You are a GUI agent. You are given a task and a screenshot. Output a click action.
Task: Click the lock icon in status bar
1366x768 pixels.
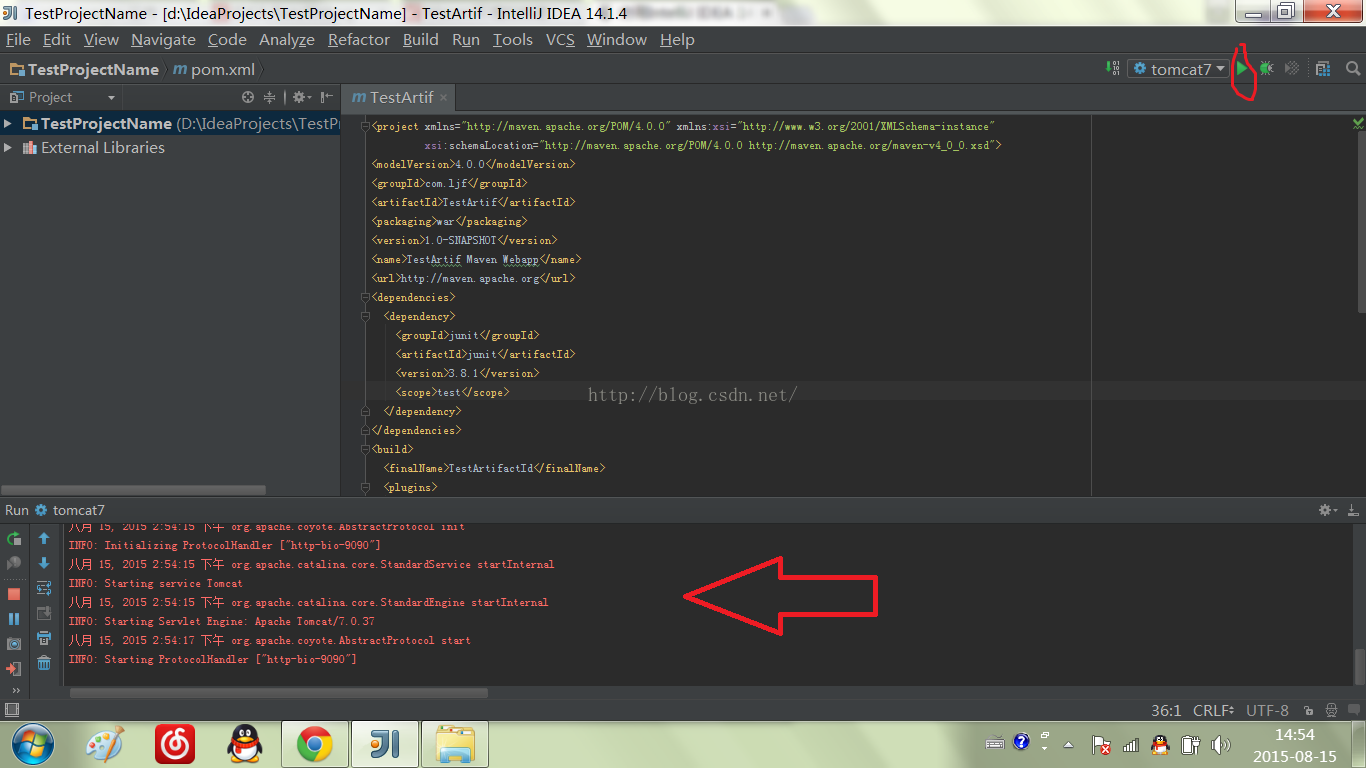pos(1307,710)
